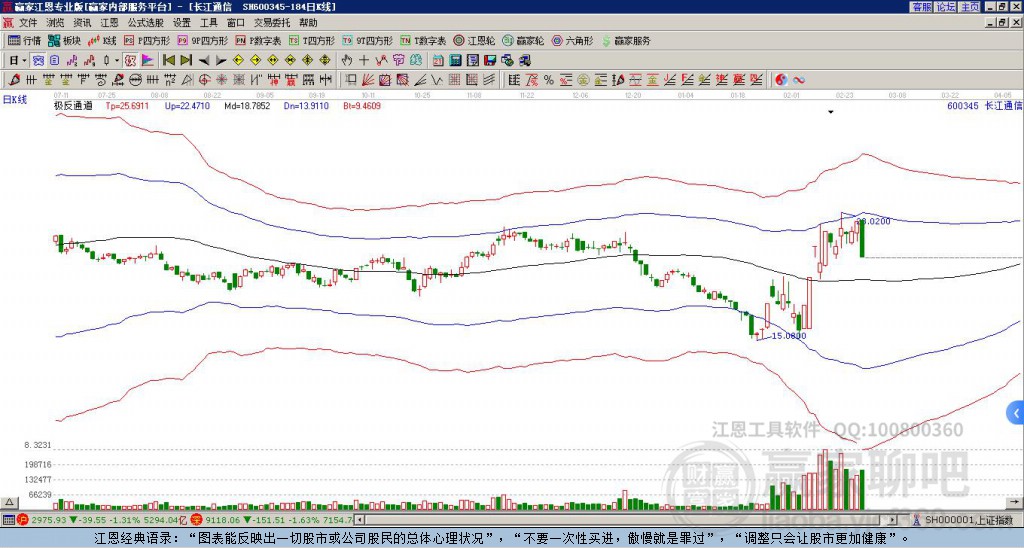1024x548 pixels.
Task: Click the bottom scrollbar's left arrow
Action: (x=360, y=520)
